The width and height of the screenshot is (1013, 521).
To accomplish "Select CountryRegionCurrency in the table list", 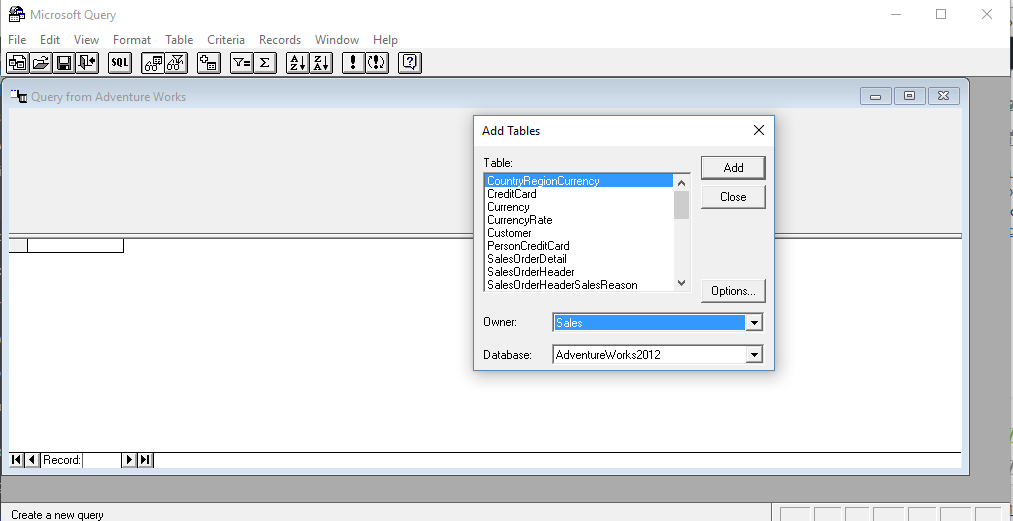I will click(x=579, y=181).
